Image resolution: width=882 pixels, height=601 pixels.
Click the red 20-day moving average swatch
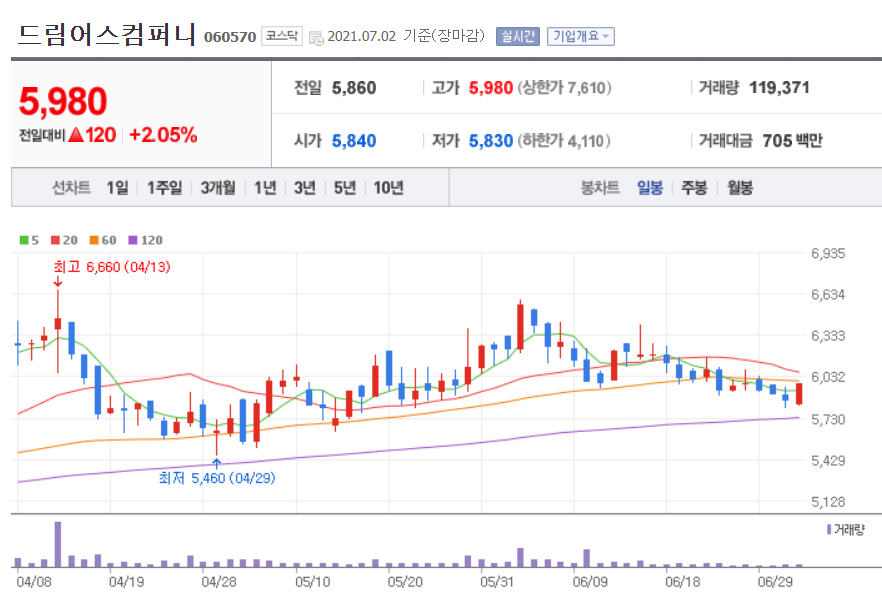(55, 240)
